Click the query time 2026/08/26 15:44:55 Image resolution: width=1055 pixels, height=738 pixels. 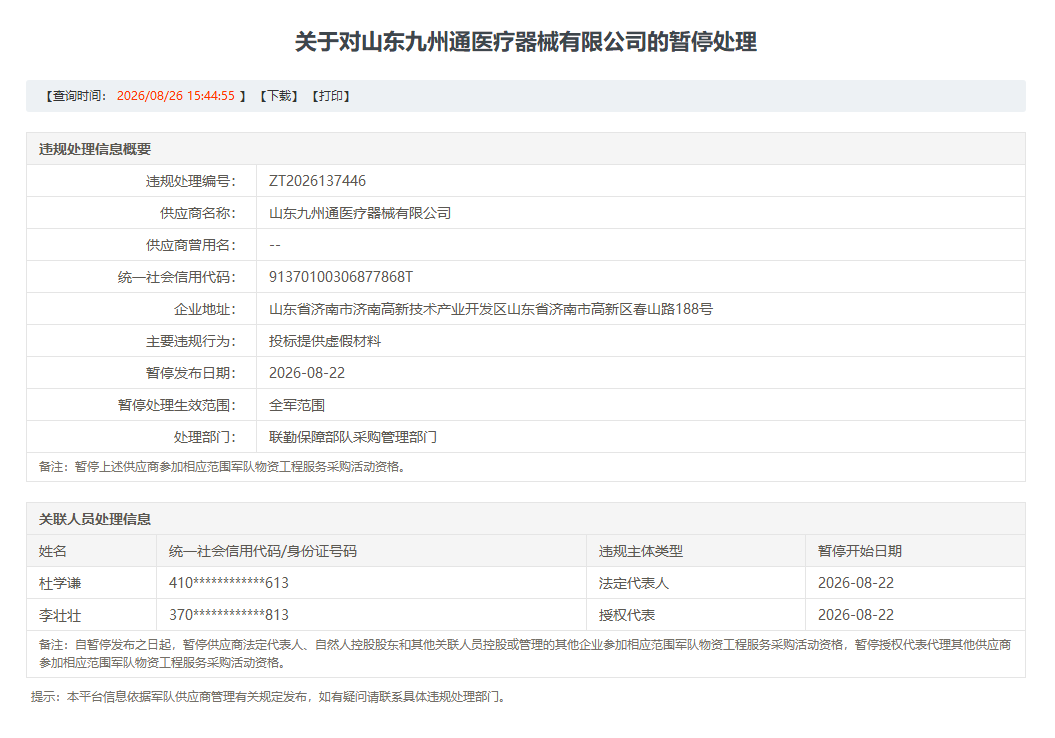176,96
